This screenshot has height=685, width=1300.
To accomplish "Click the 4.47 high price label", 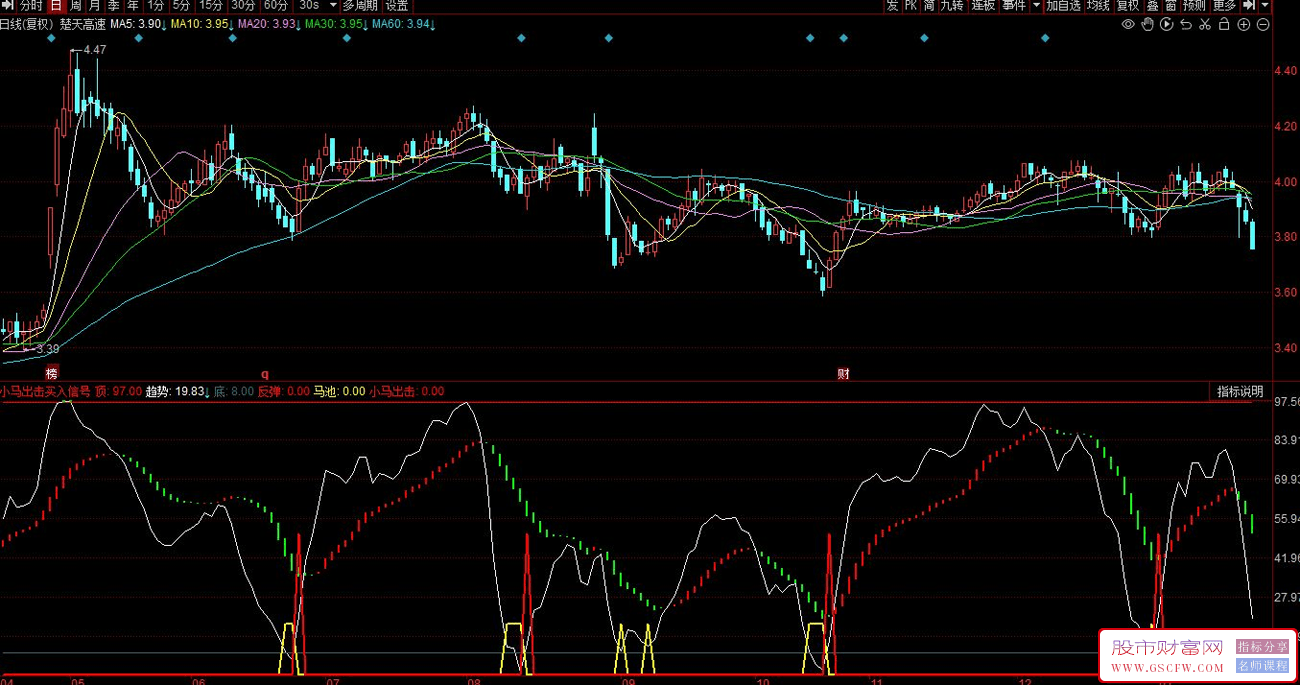I will tap(95, 50).
